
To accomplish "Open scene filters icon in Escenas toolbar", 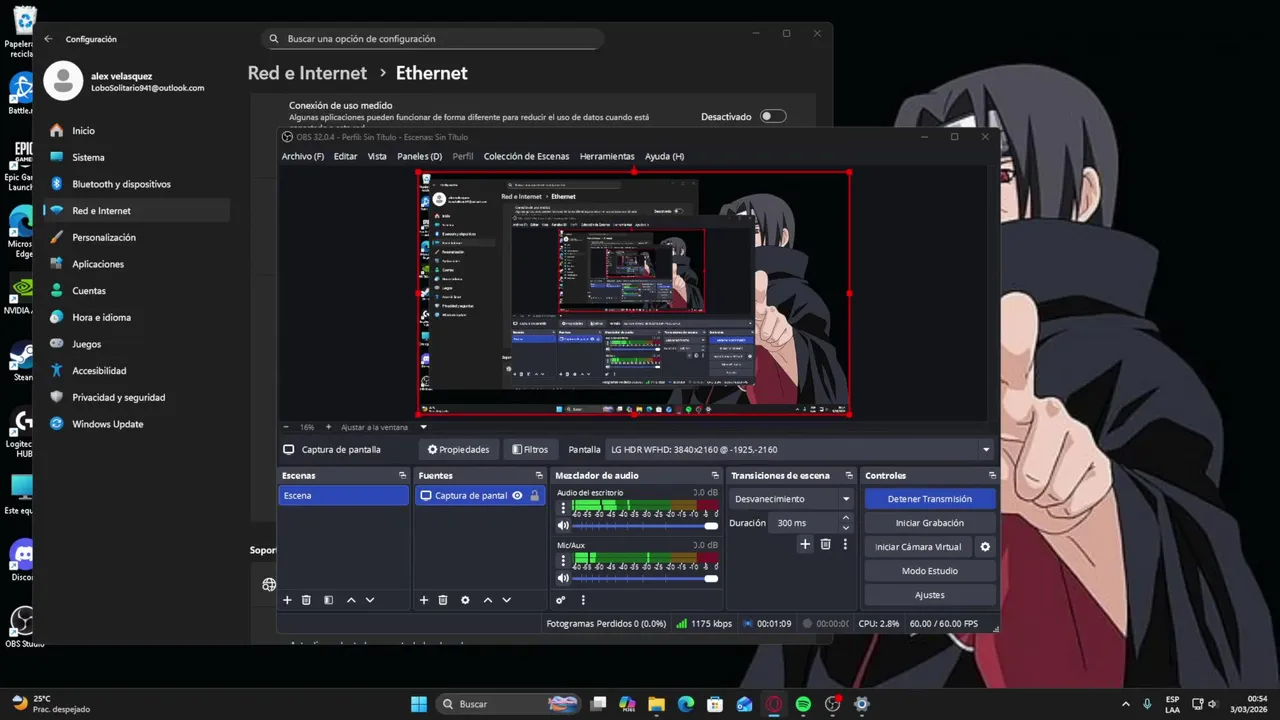I will coord(328,600).
